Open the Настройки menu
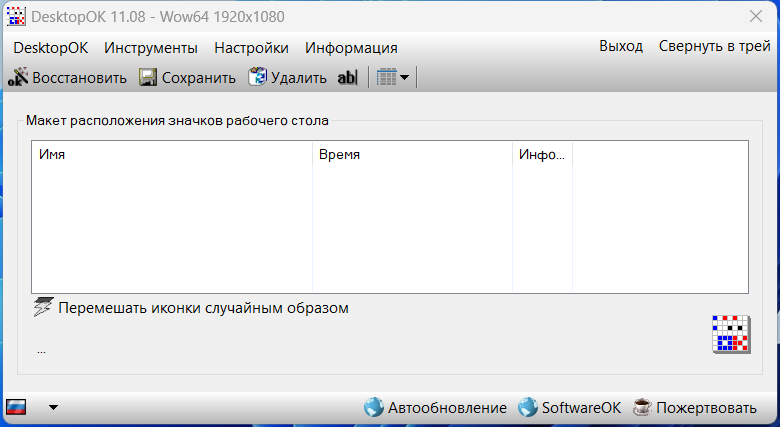Viewport: 780px width, 427px height. [251, 48]
